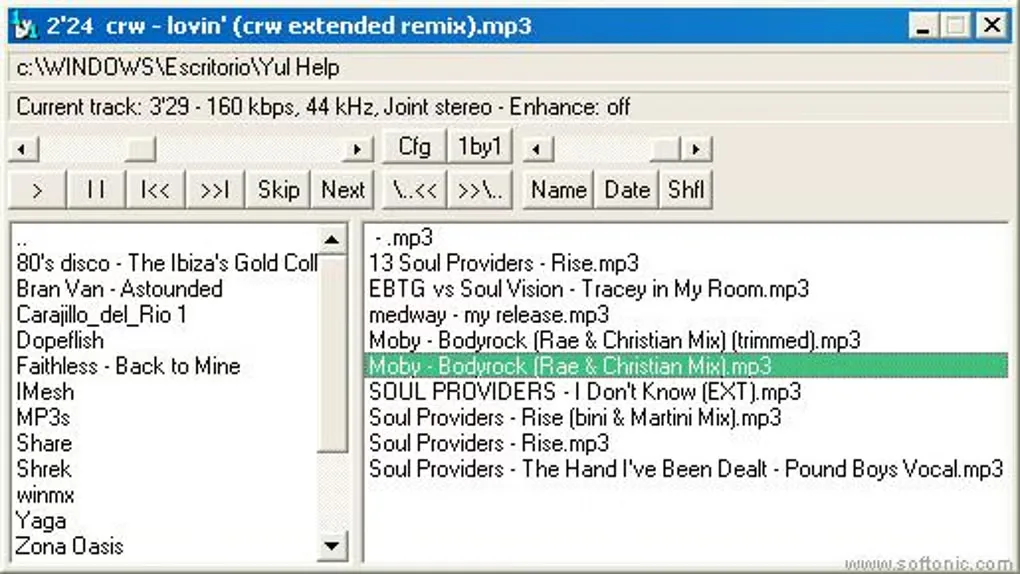This screenshot has width=1020, height=574.
Task: Open the 'MP3s' folder
Action: pos(43,418)
